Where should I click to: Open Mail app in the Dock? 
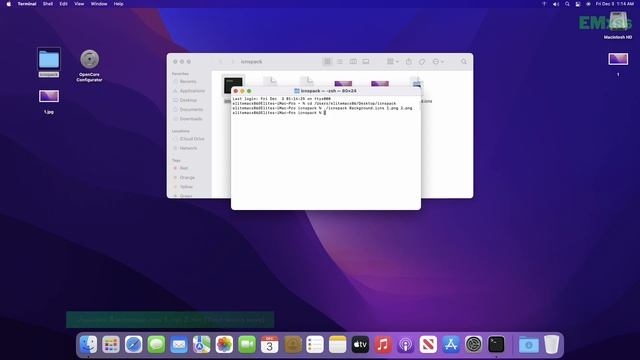coord(179,344)
